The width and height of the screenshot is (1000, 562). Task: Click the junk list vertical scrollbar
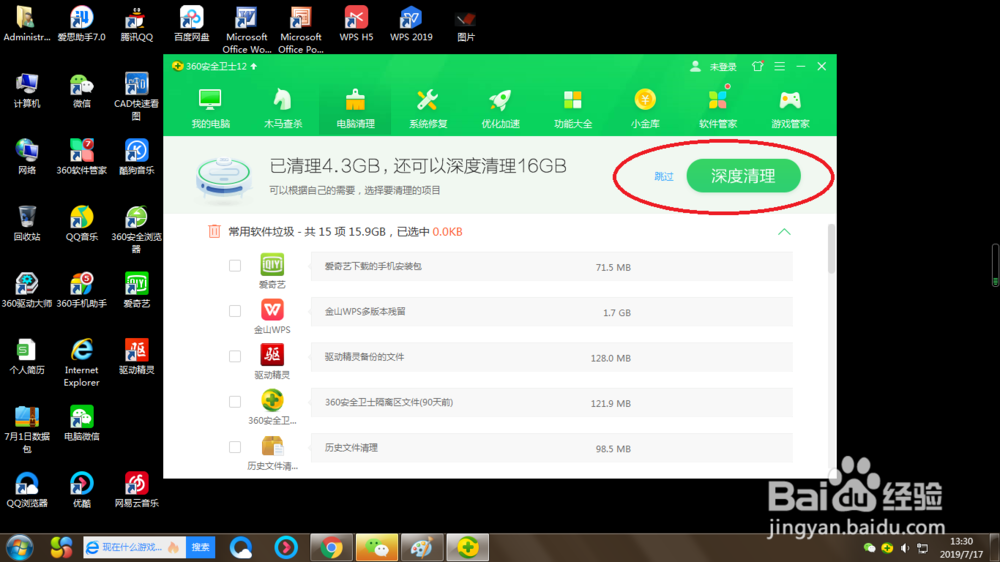830,249
